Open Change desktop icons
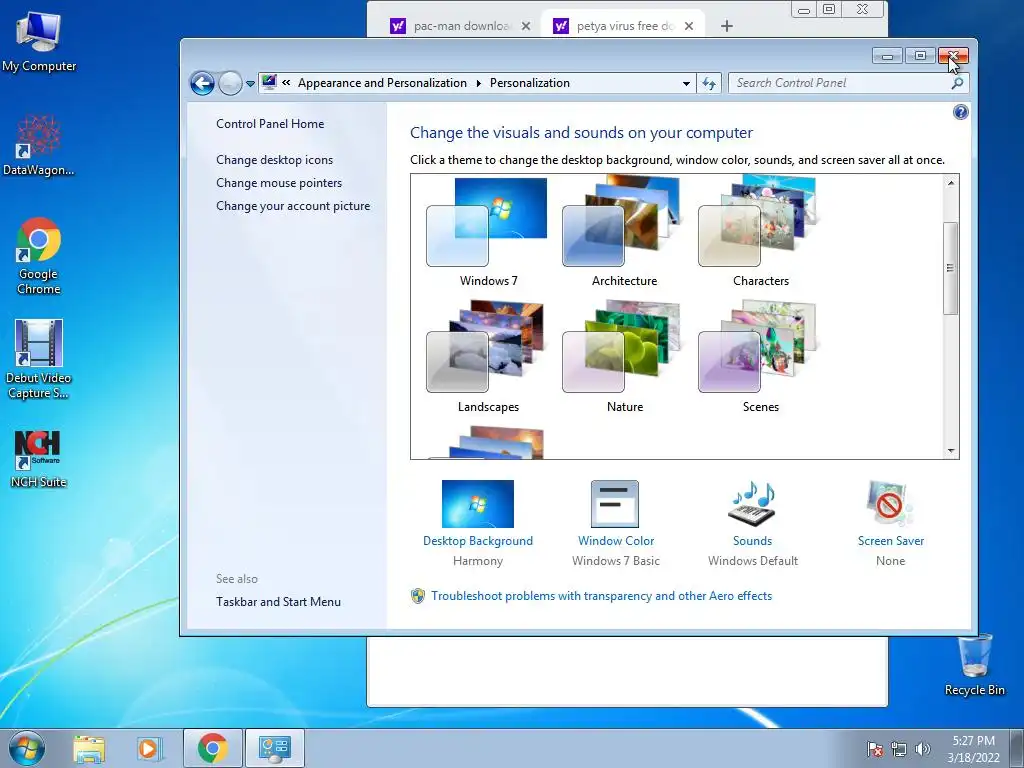1024x768 pixels. [x=274, y=160]
